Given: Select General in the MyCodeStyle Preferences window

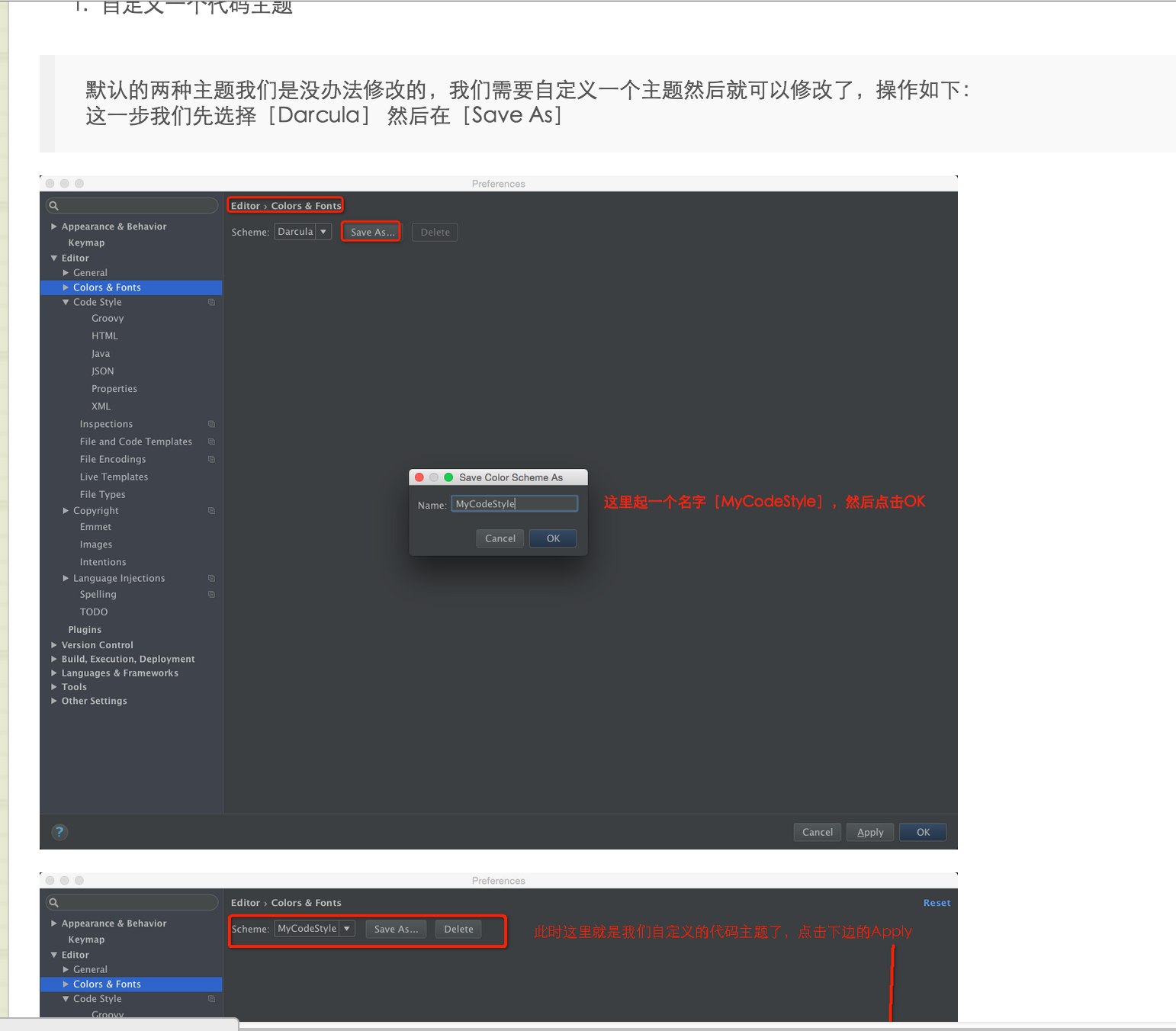Looking at the screenshot, I should coord(90,969).
